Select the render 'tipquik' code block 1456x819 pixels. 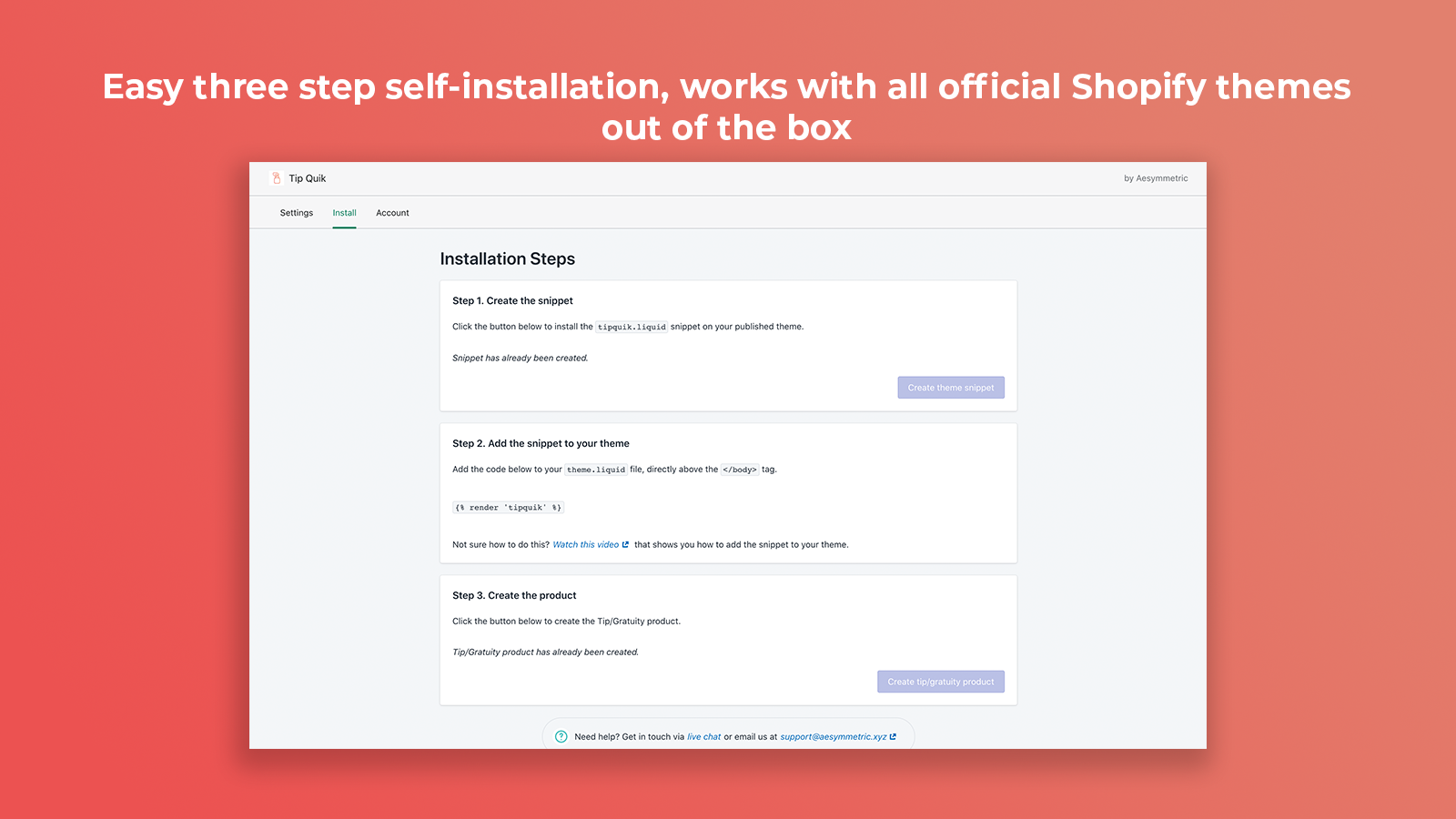[508, 507]
